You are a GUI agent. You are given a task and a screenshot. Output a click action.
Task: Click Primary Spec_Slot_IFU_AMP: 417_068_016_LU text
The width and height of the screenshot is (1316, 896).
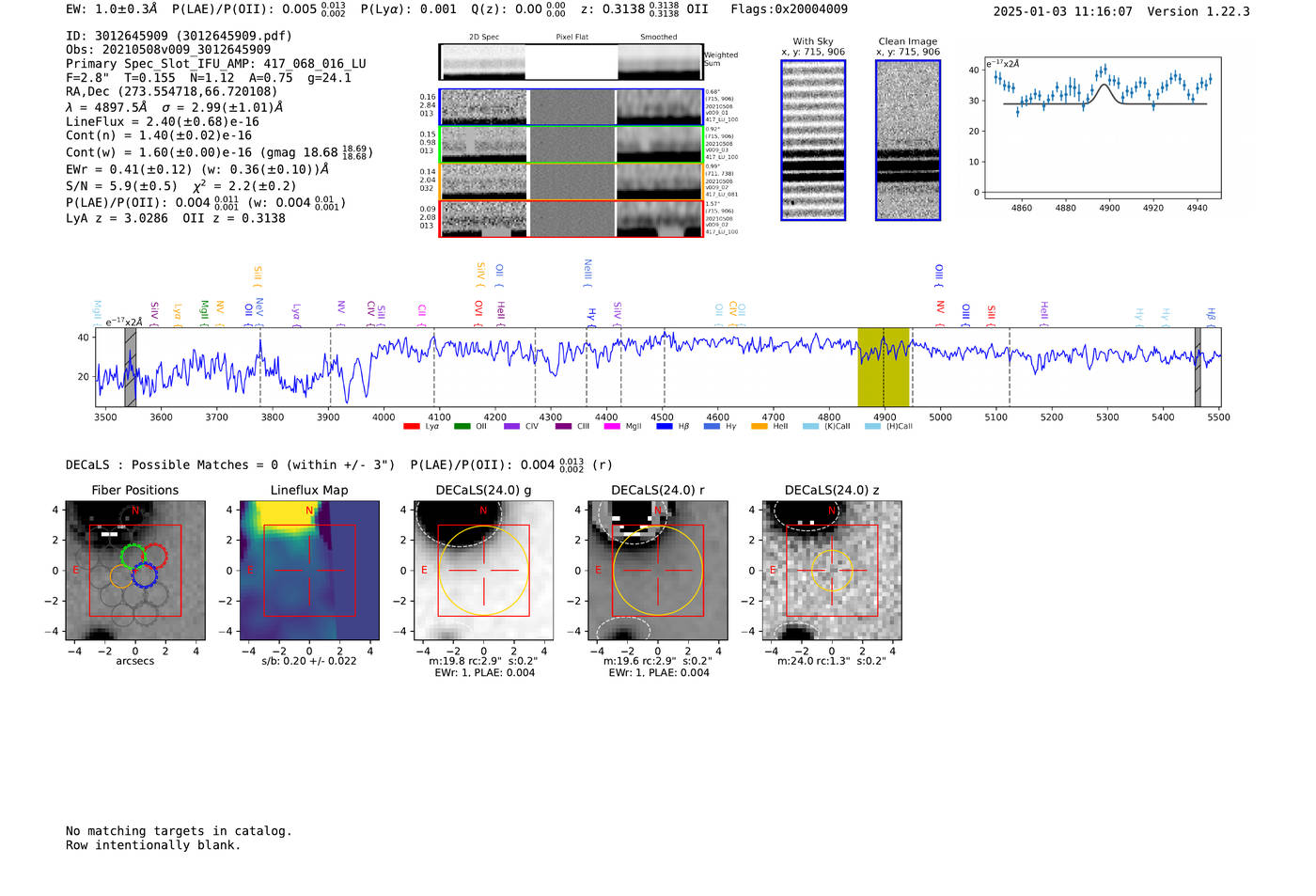(x=216, y=64)
